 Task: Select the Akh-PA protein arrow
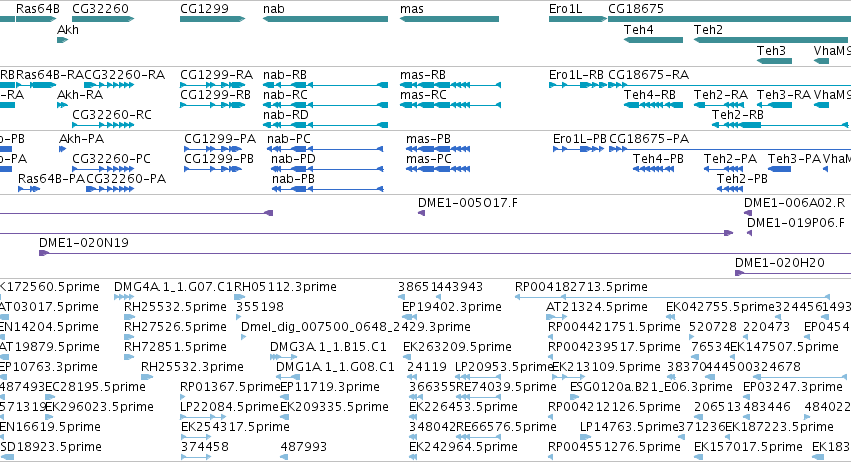[x=62, y=149]
